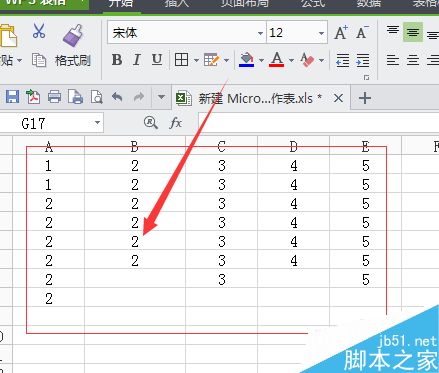Screen dimensions: 439x373
Task: Decrease indent icon
Action: click(343, 60)
